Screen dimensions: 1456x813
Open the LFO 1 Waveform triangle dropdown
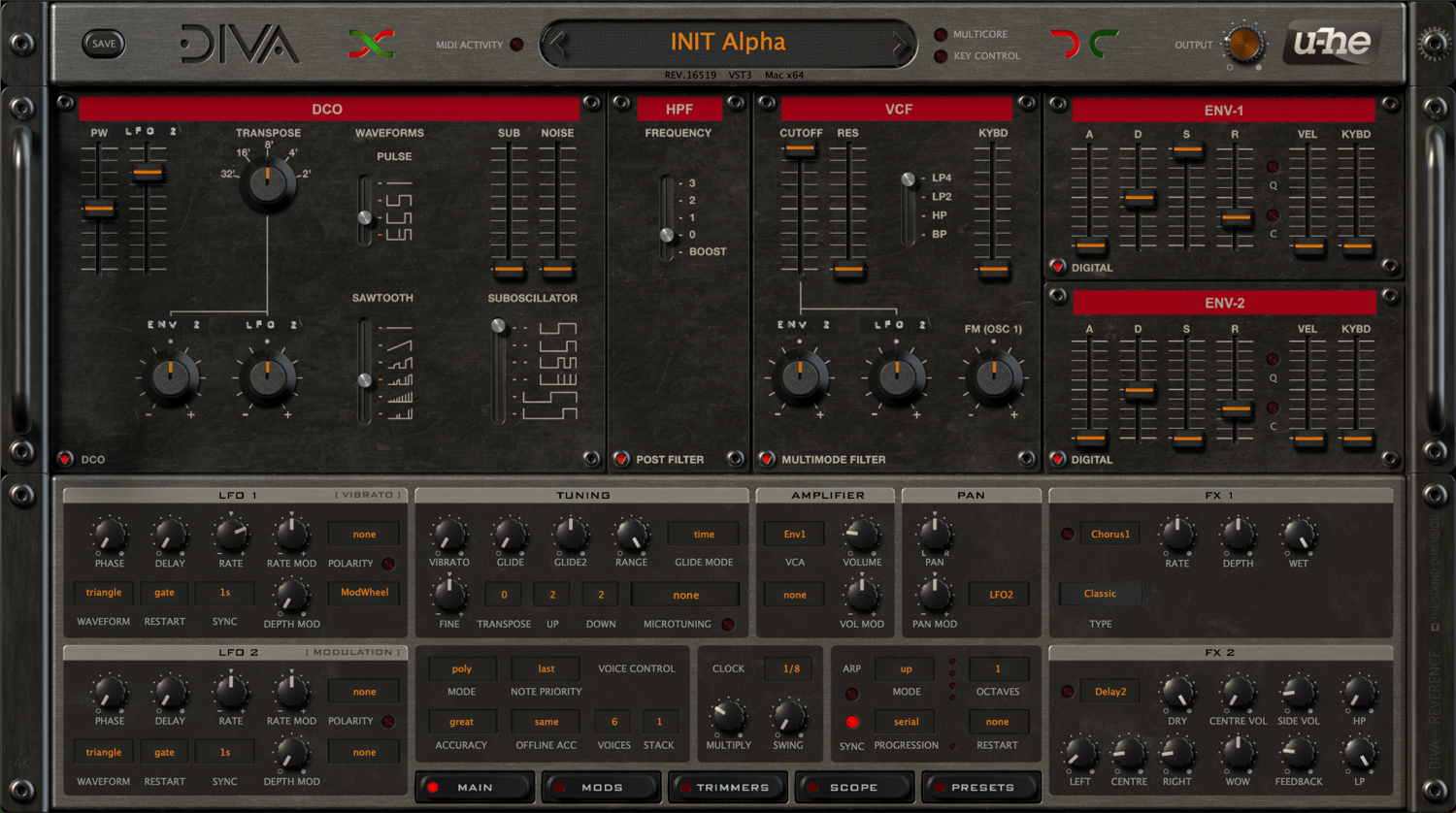pos(104,593)
